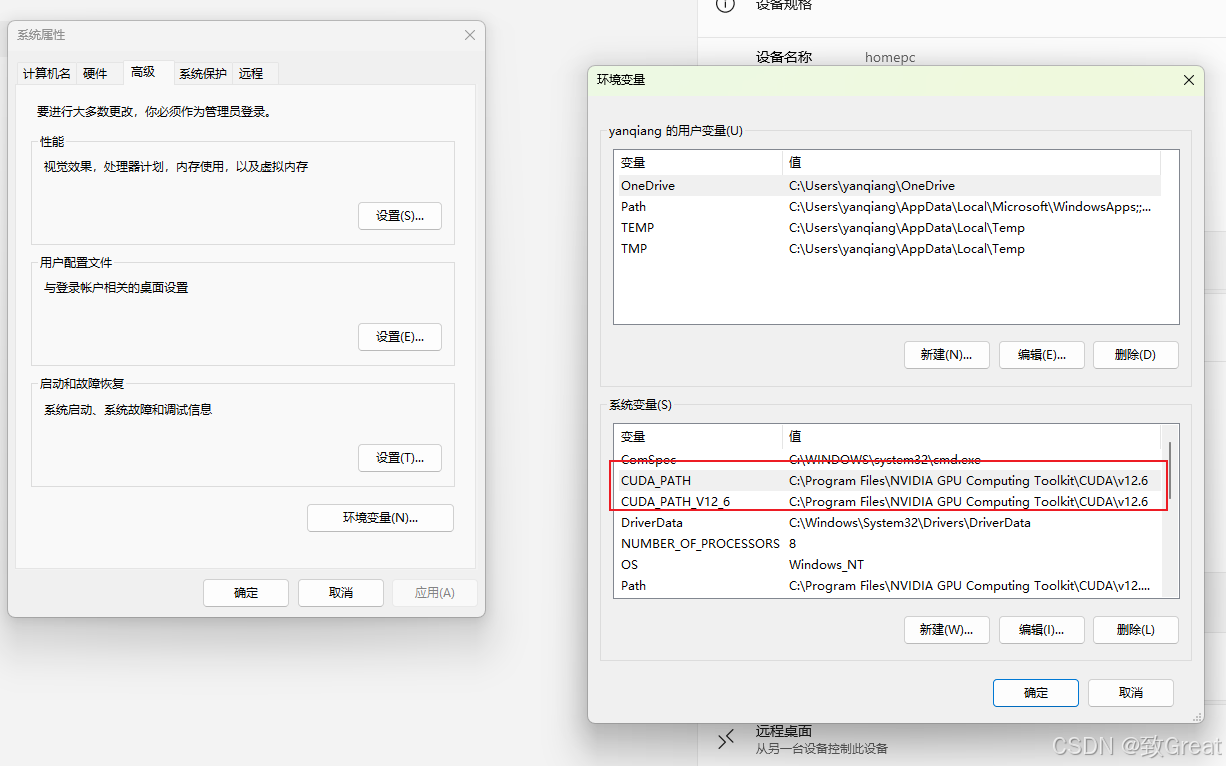Click 编辑(I)... for system variables
Screen dimensions: 1226x766
[x=1042, y=630]
